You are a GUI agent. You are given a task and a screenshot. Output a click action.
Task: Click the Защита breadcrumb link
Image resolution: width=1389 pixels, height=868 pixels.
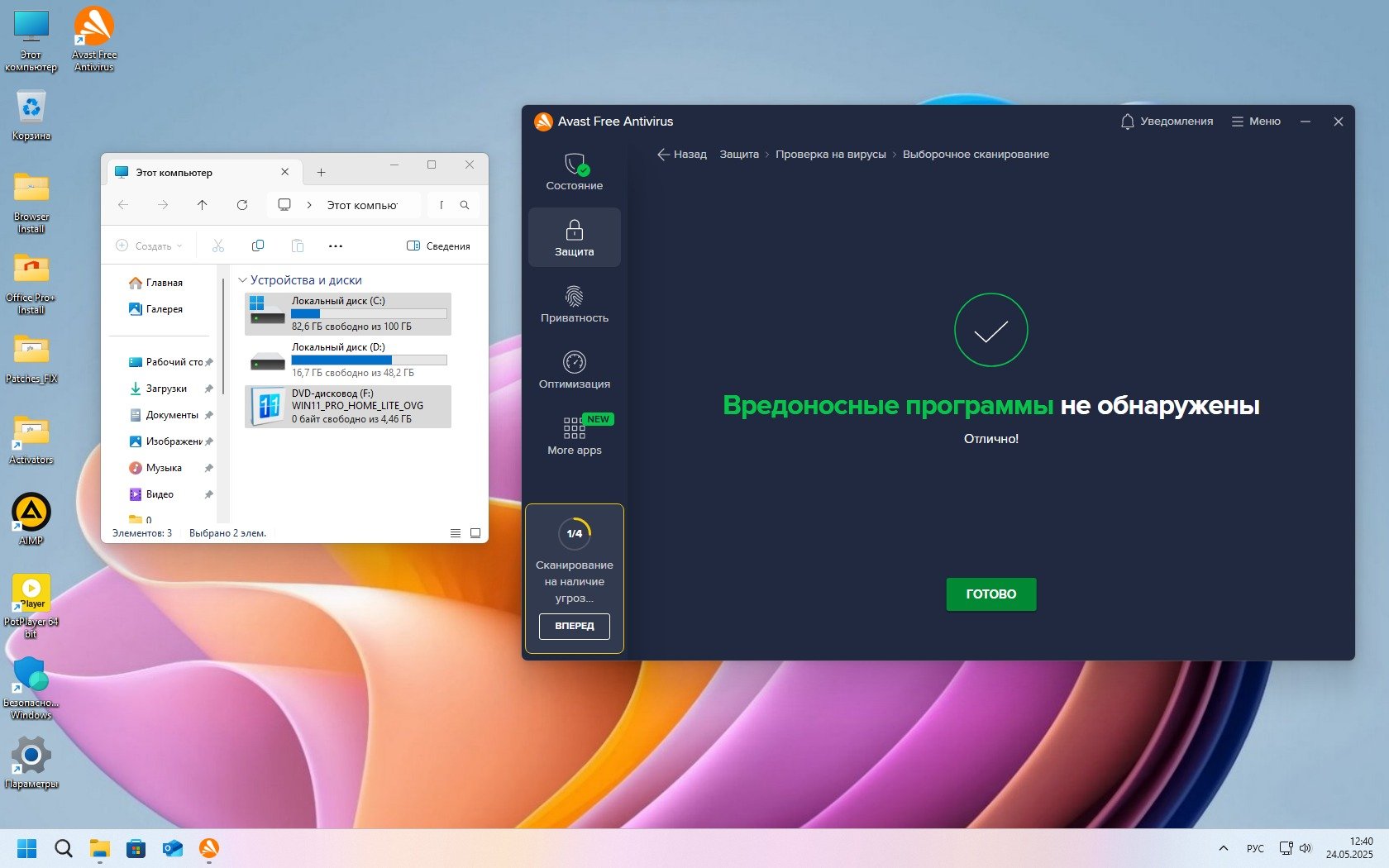(x=739, y=155)
